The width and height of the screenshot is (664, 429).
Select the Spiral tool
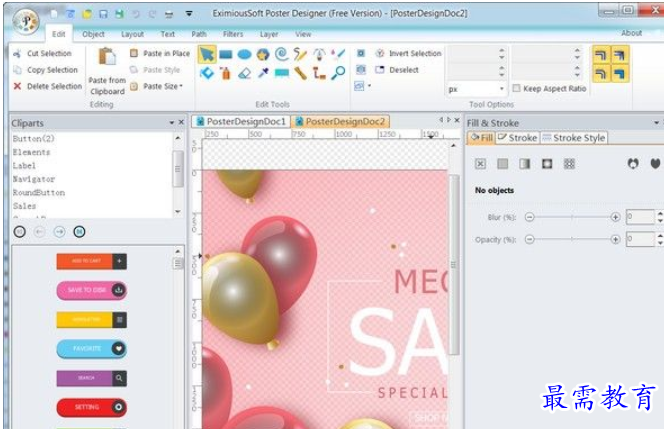pos(282,54)
